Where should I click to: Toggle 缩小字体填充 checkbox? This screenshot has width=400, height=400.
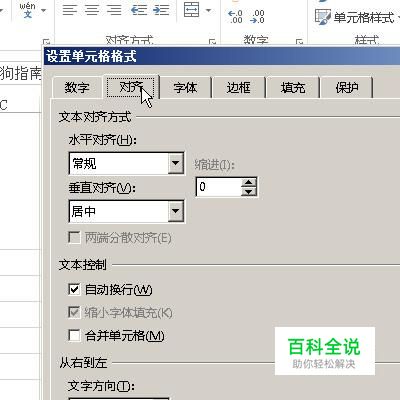(x=74, y=312)
